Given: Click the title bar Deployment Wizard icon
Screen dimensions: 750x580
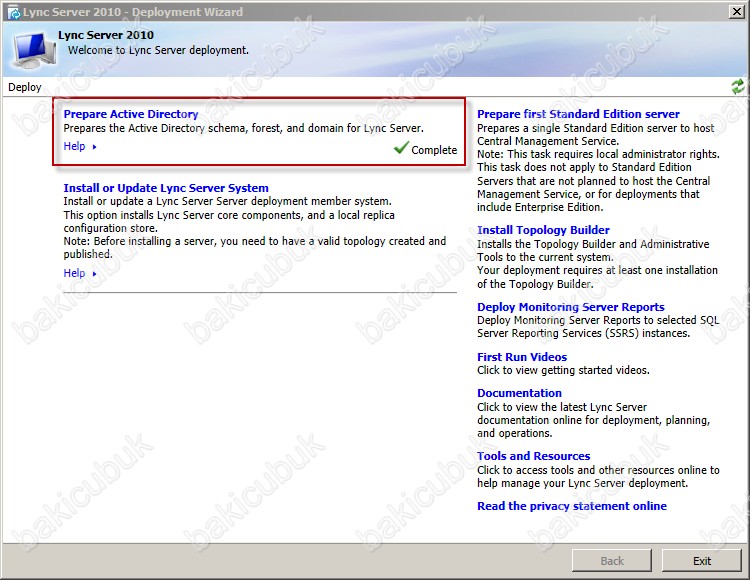Looking at the screenshot, I should (x=13, y=12).
